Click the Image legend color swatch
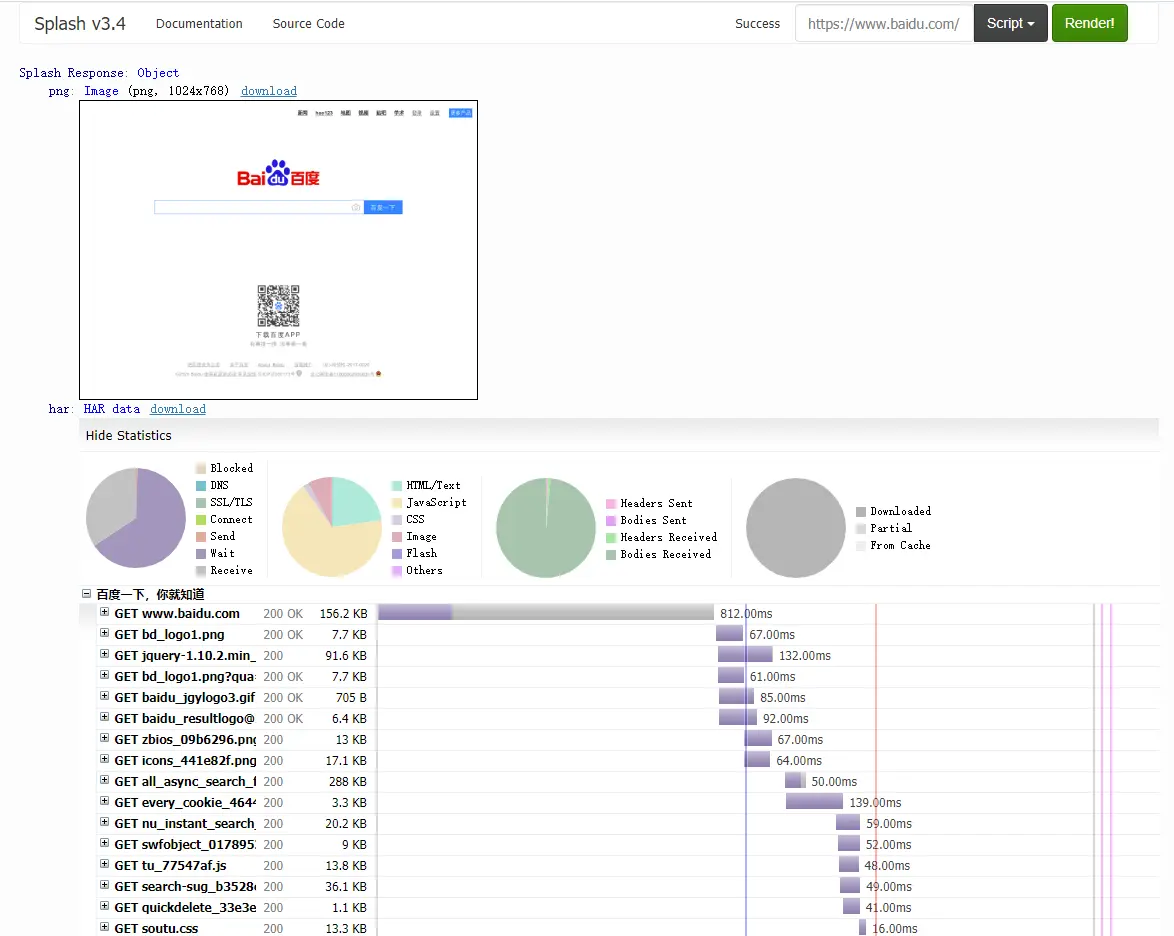1174x936 pixels. point(397,537)
